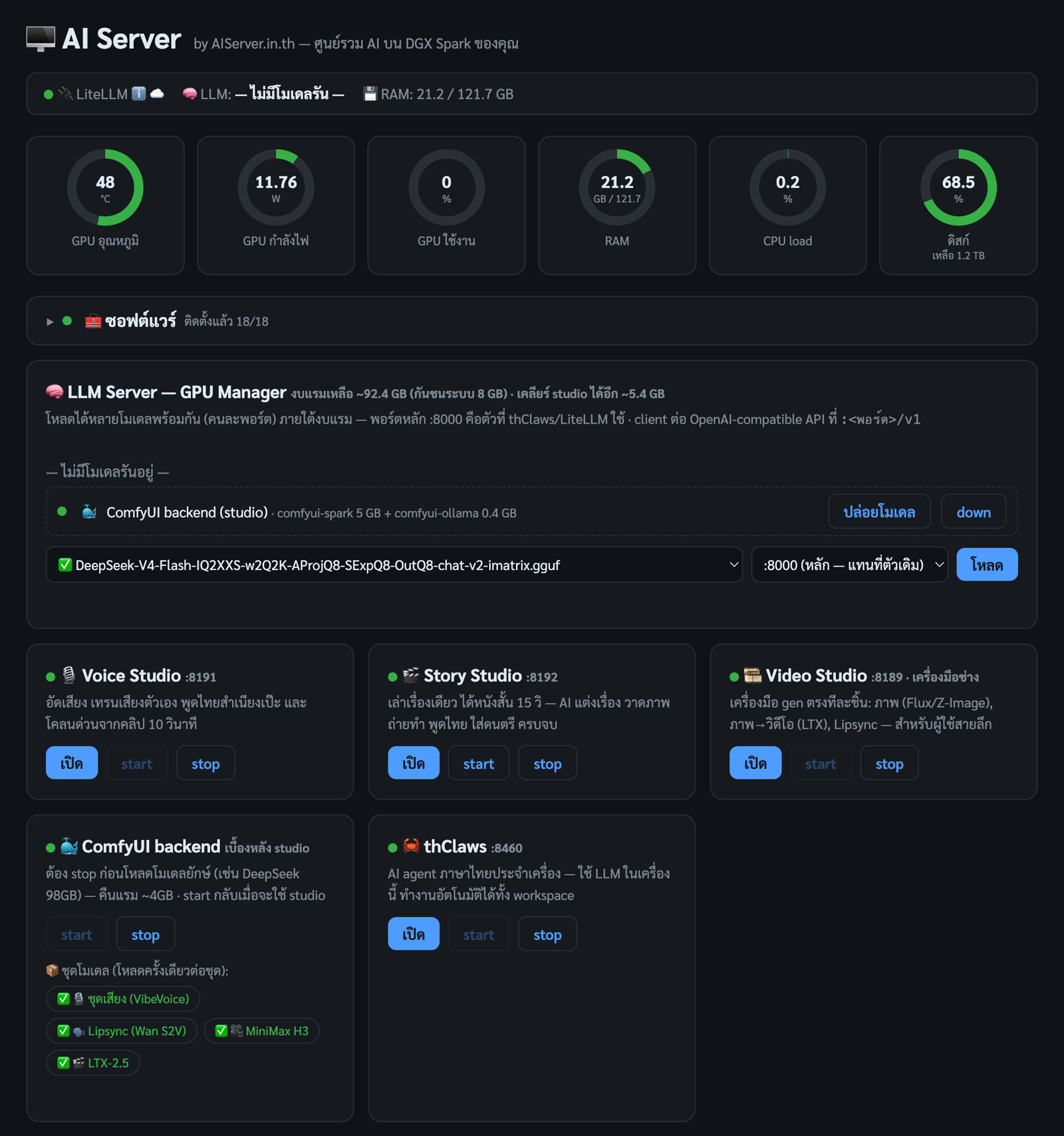Expand the ซอฟต์แวร์ section triangle

click(50, 322)
